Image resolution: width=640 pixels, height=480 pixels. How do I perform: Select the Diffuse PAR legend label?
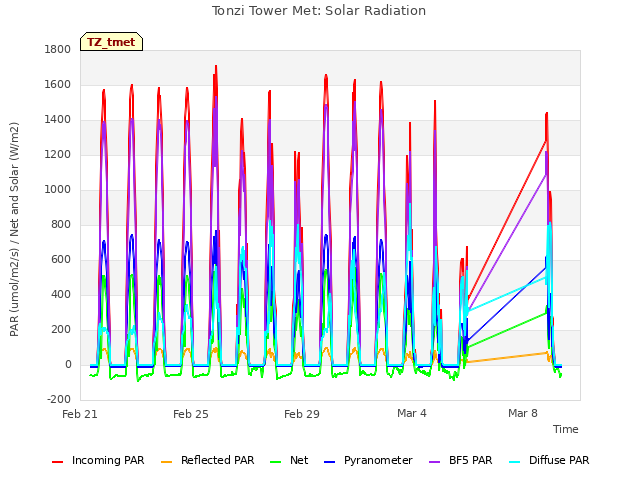click(559, 460)
